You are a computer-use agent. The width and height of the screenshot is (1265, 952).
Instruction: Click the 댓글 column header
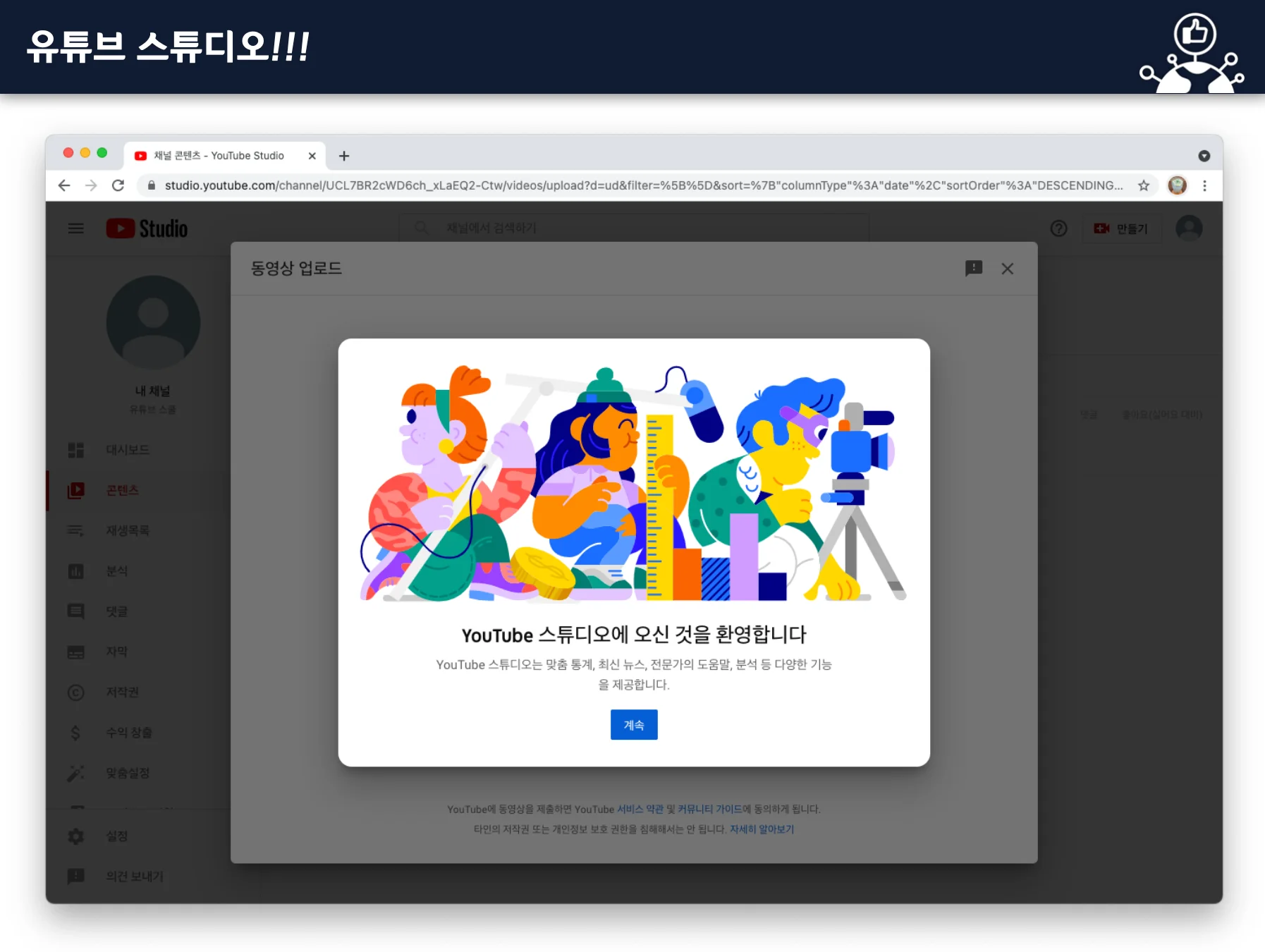pos(1088,415)
